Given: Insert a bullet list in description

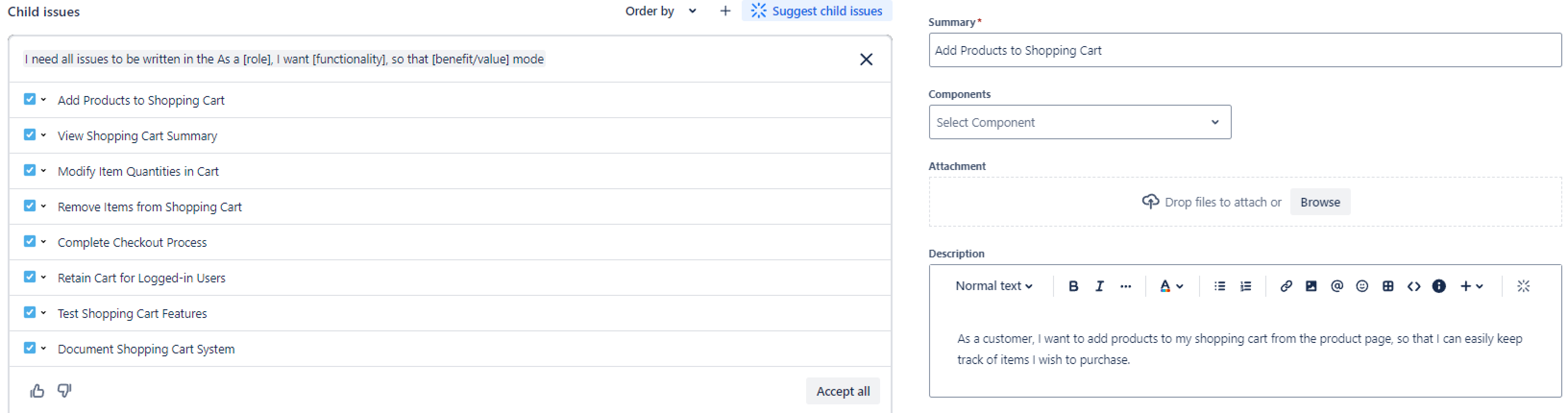Looking at the screenshot, I should 1219,286.
